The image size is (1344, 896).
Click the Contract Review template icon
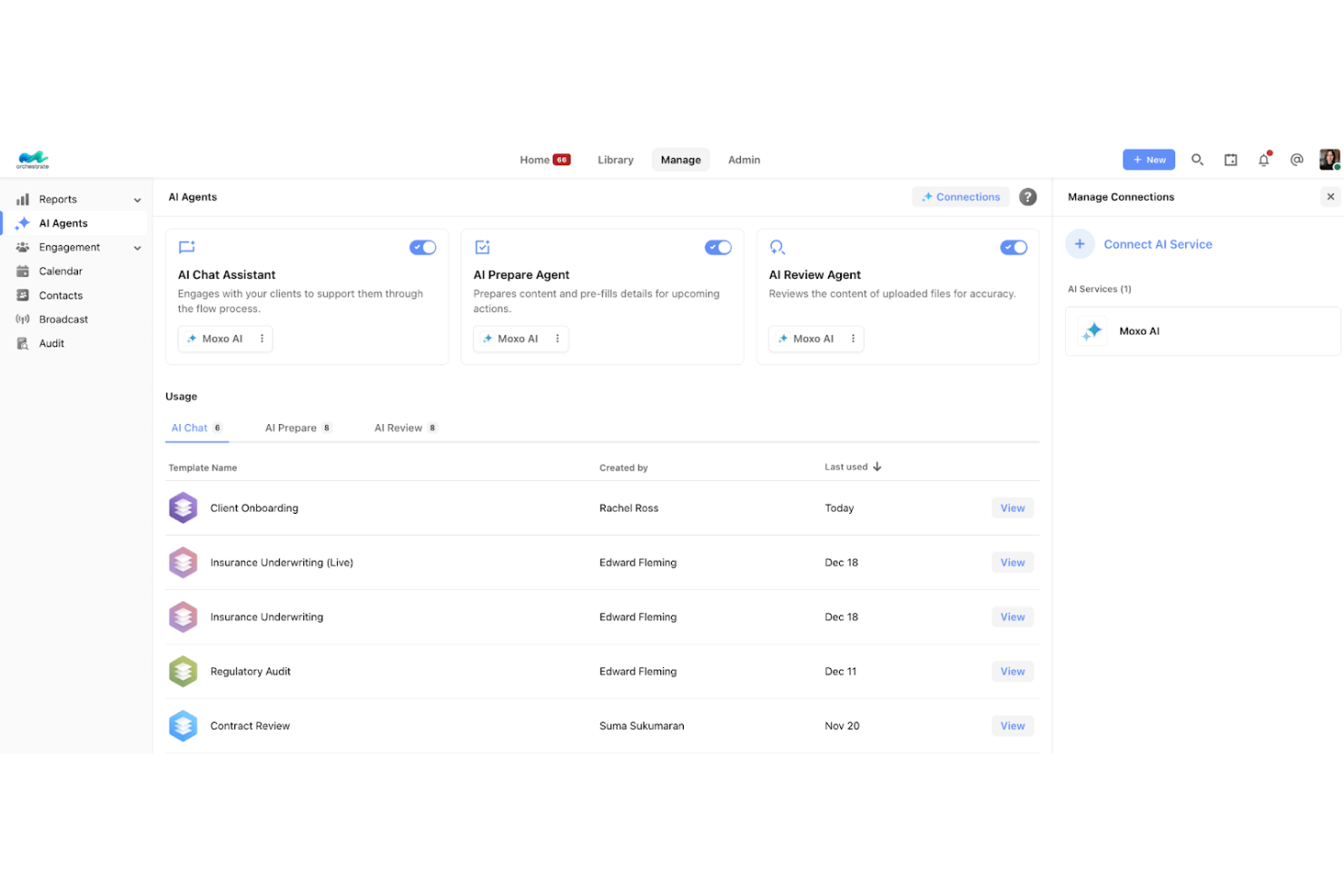[x=183, y=726]
